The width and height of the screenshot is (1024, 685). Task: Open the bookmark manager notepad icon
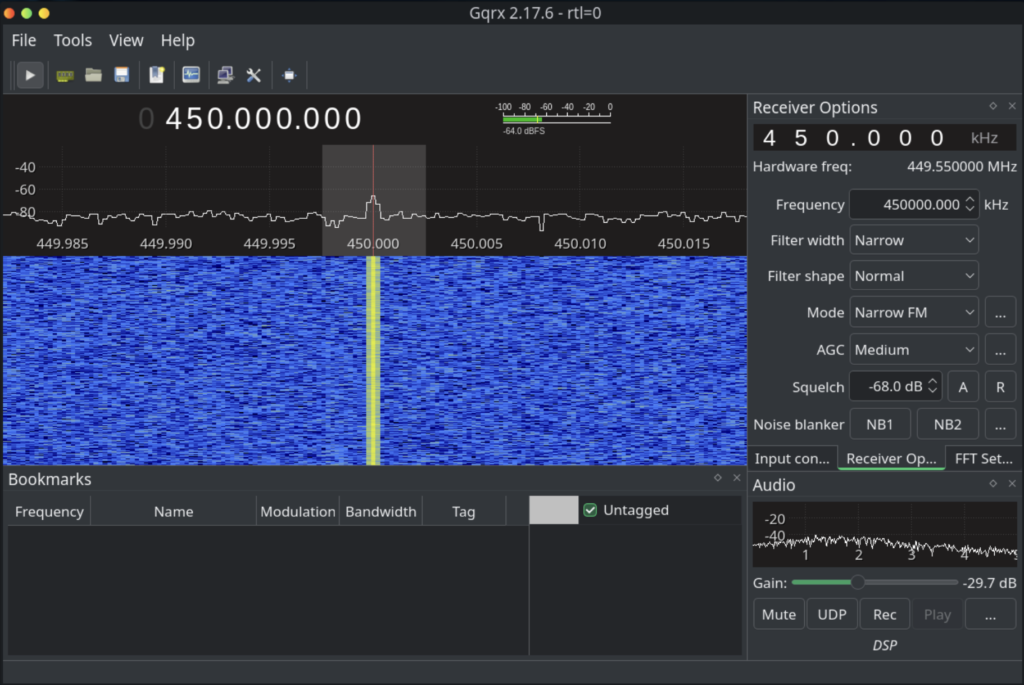tap(157, 75)
